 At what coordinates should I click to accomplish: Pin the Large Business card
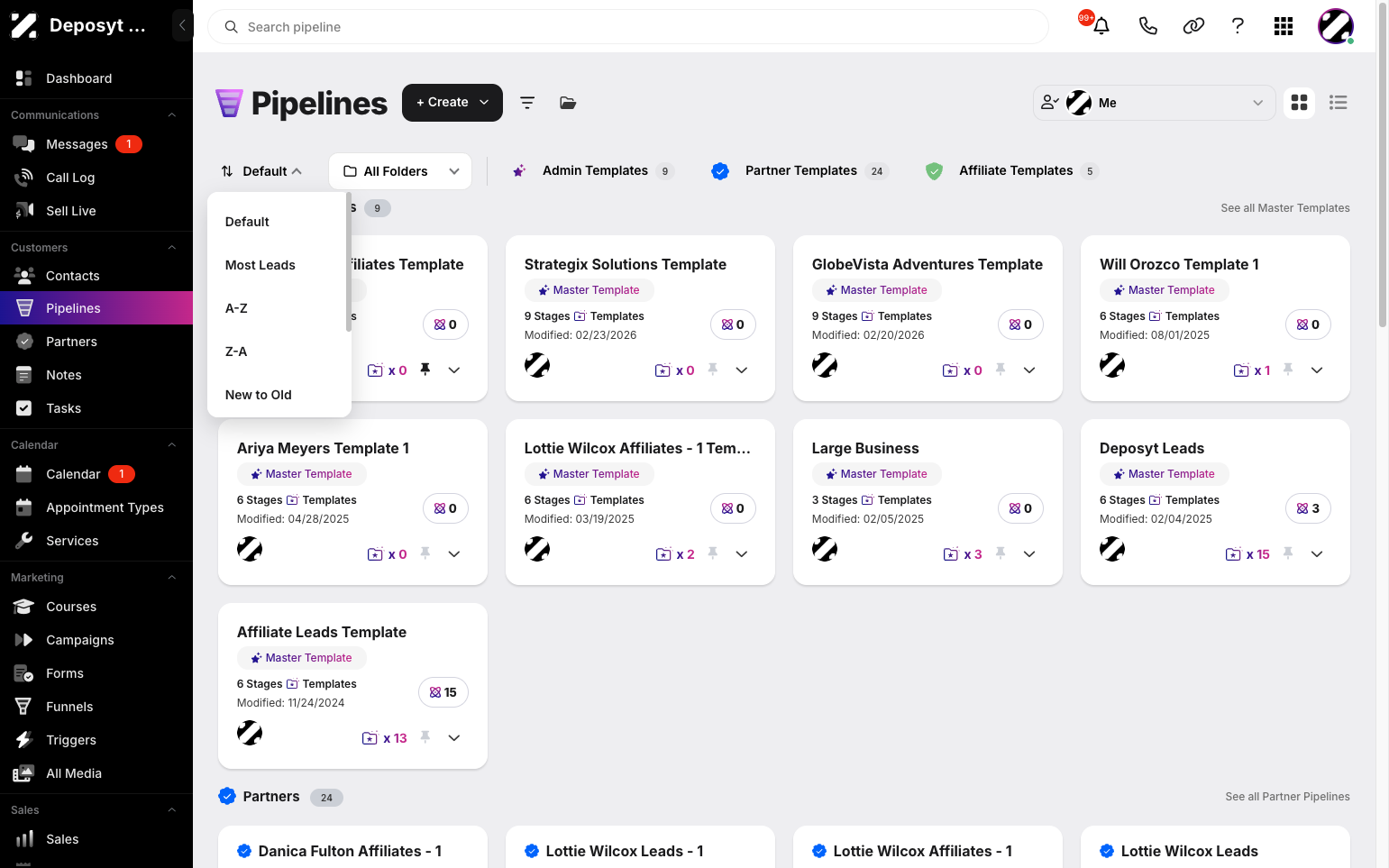tap(1000, 553)
